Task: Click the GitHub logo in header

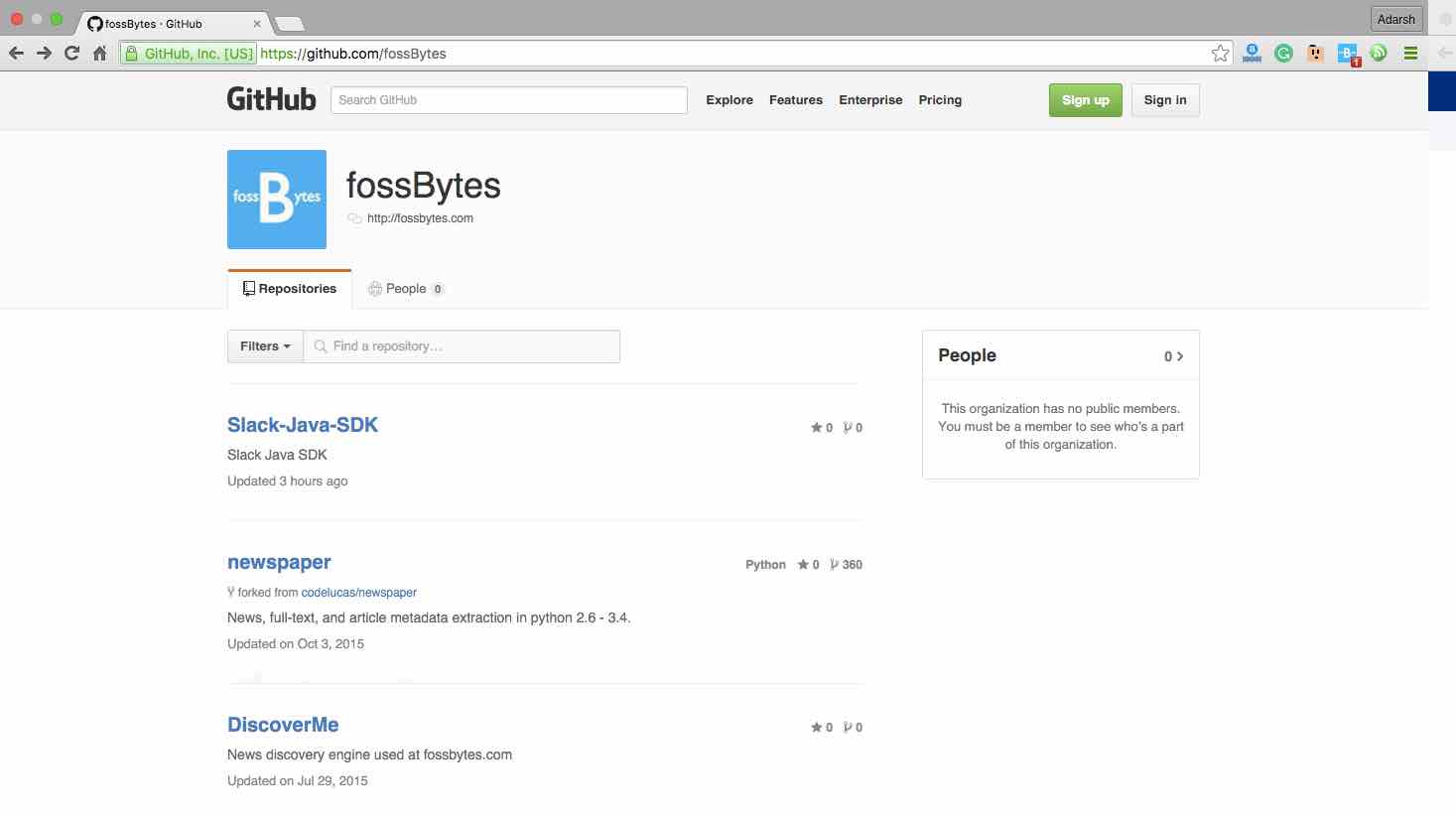Action: pyautogui.click(x=271, y=99)
